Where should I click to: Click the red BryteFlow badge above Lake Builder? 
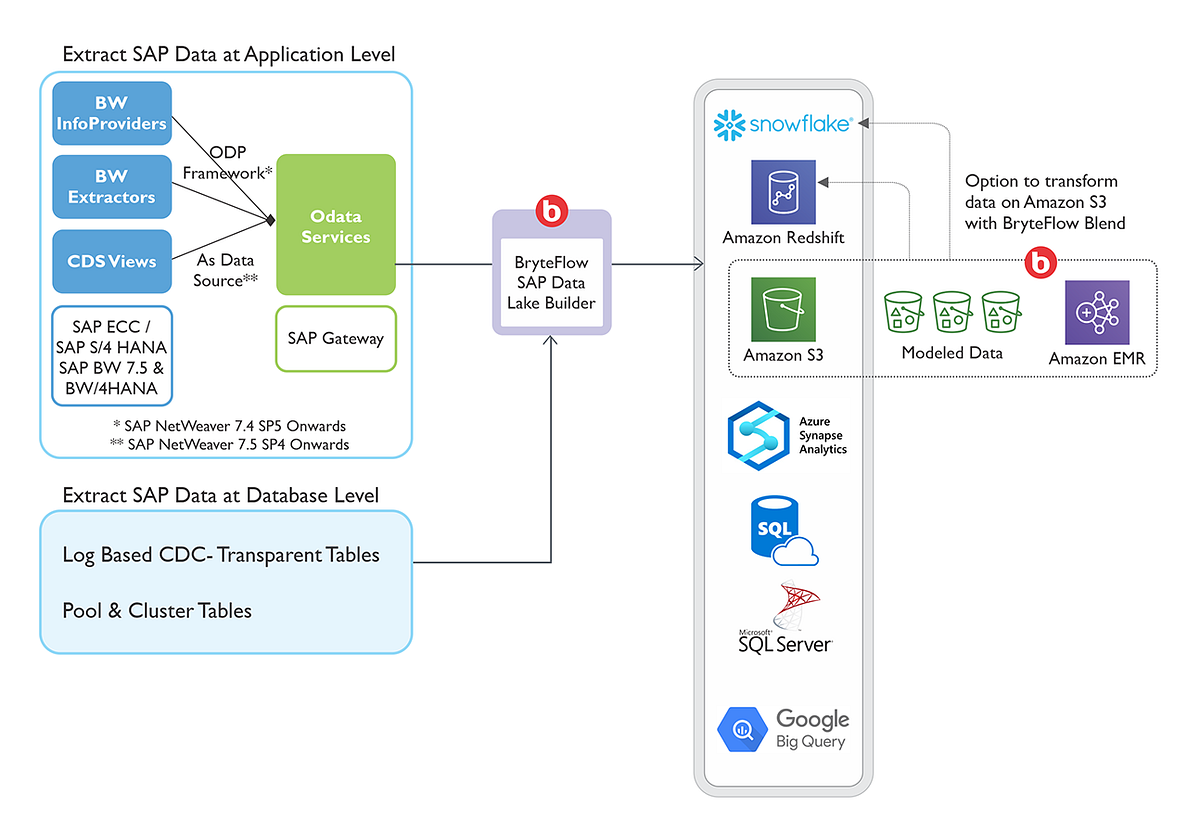click(x=551, y=210)
